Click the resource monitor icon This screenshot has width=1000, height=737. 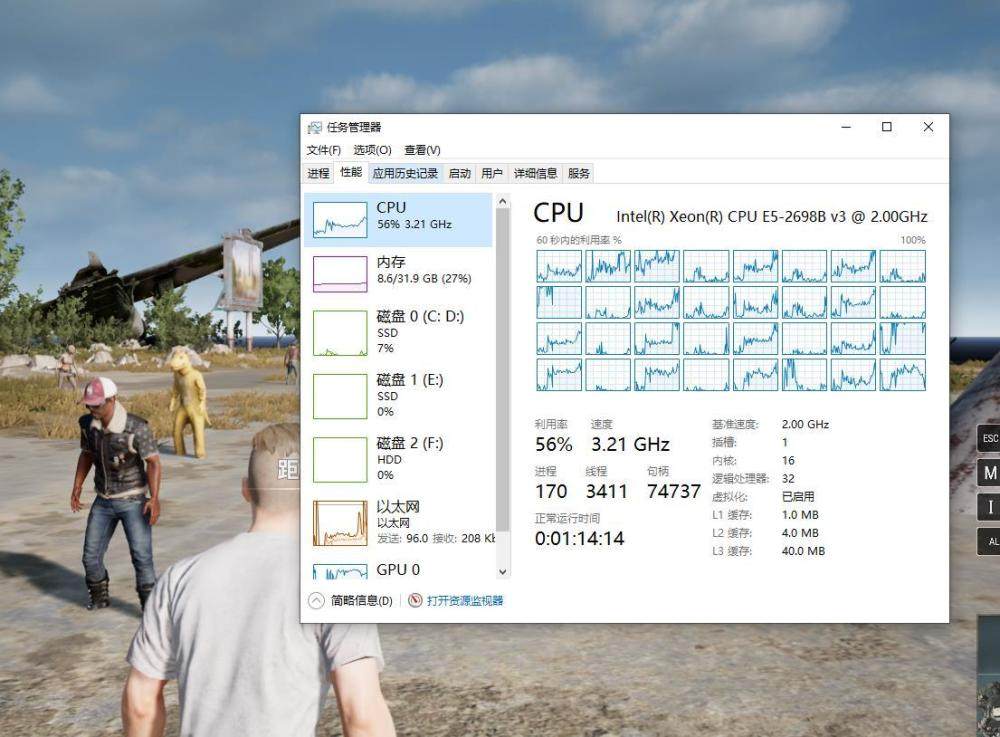pyautogui.click(x=415, y=601)
